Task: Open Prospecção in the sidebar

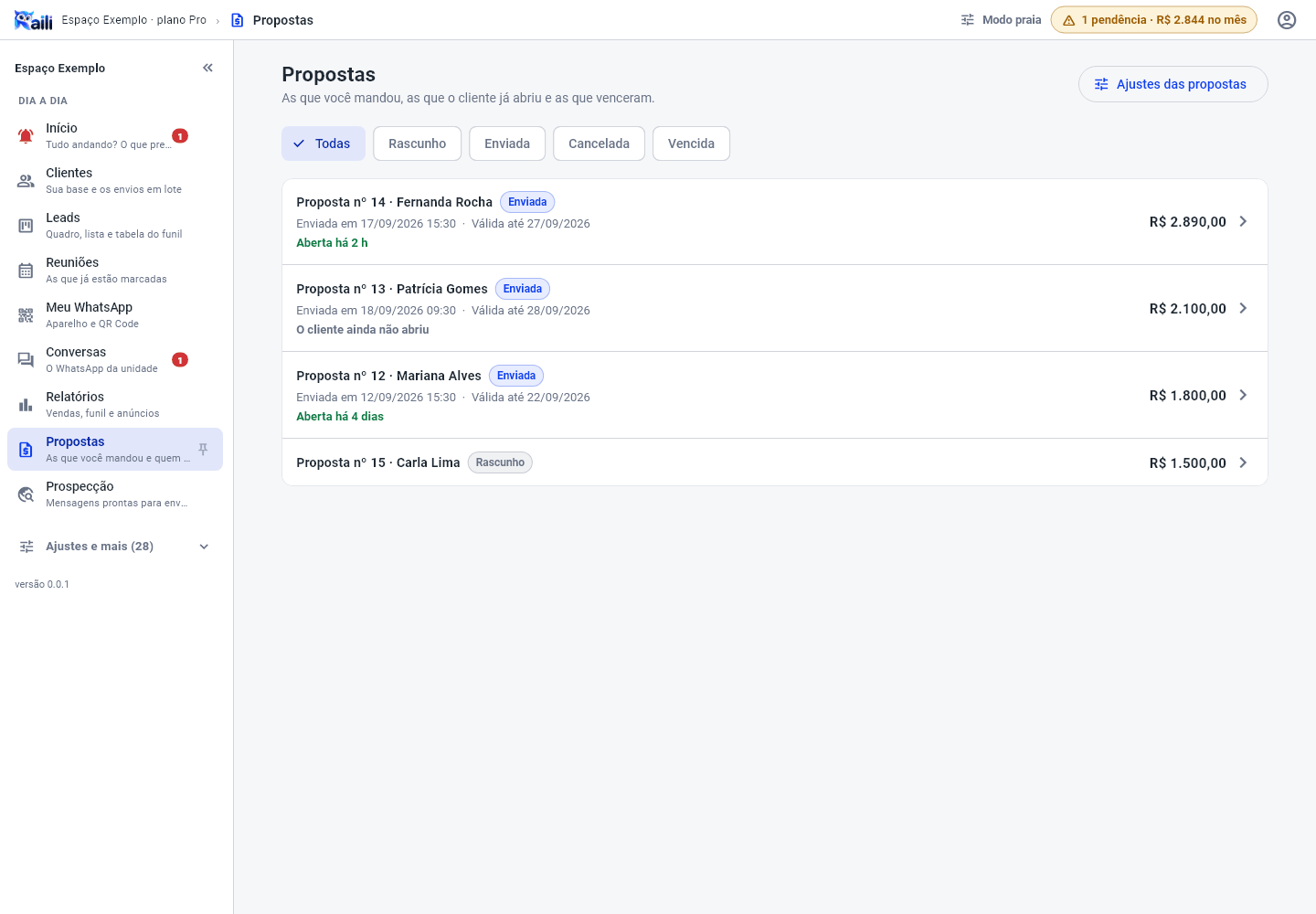Action: coord(115,494)
